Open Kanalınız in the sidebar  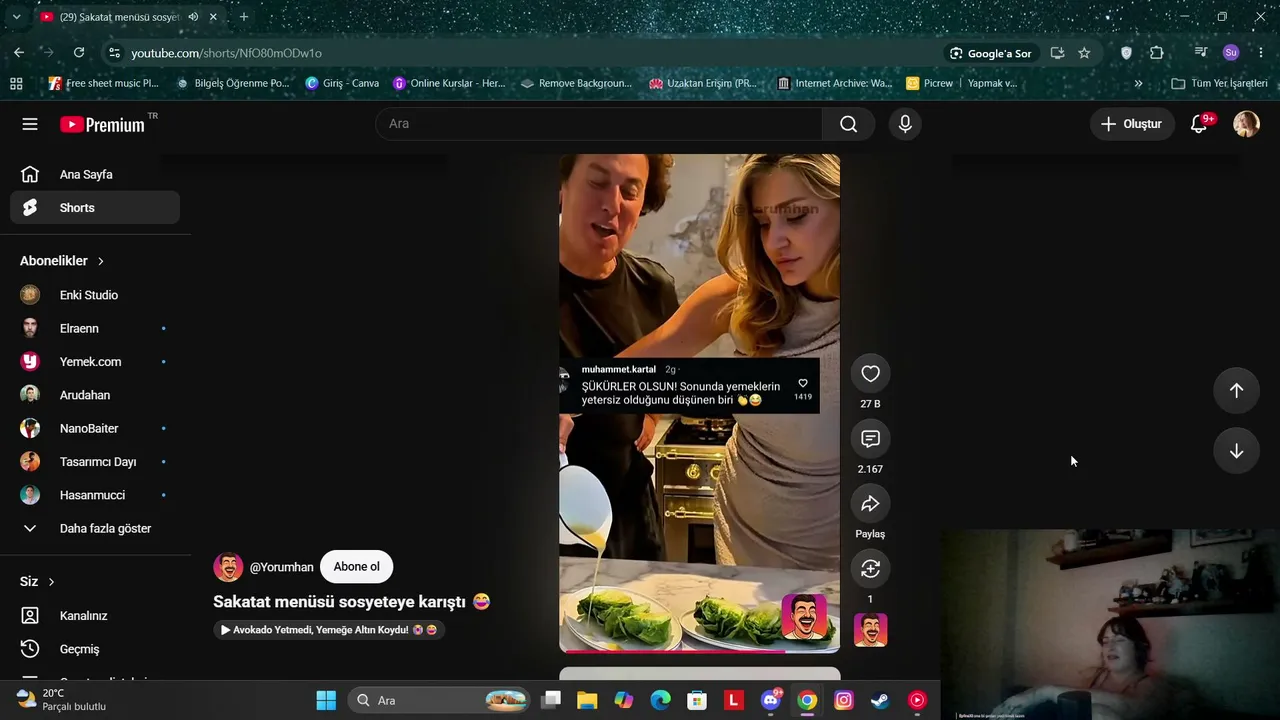pyautogui.click(x=95, y=616)
